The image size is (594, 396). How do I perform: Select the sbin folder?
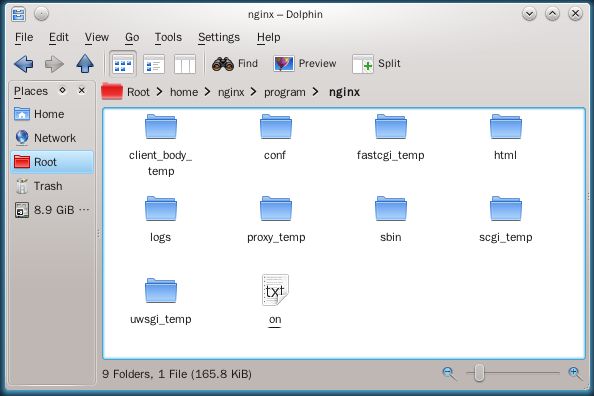point(391,219)
